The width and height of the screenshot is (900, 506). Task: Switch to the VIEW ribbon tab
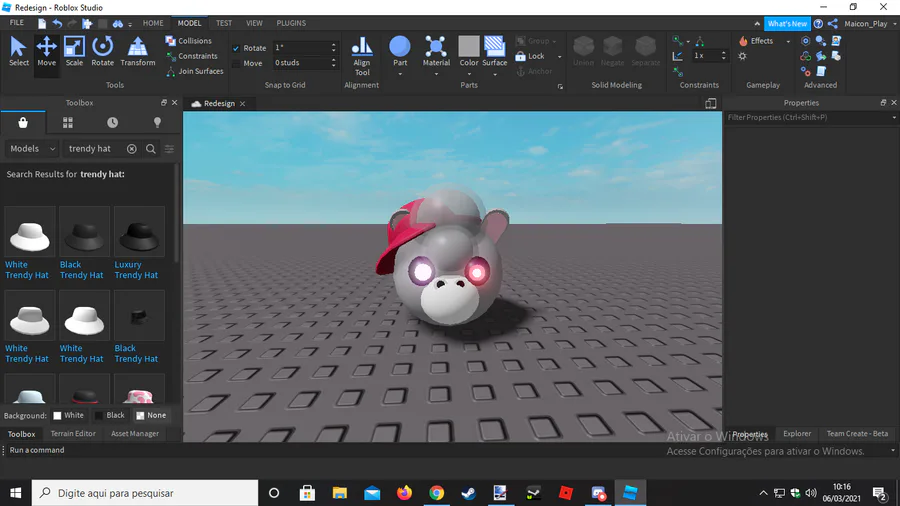254,23
